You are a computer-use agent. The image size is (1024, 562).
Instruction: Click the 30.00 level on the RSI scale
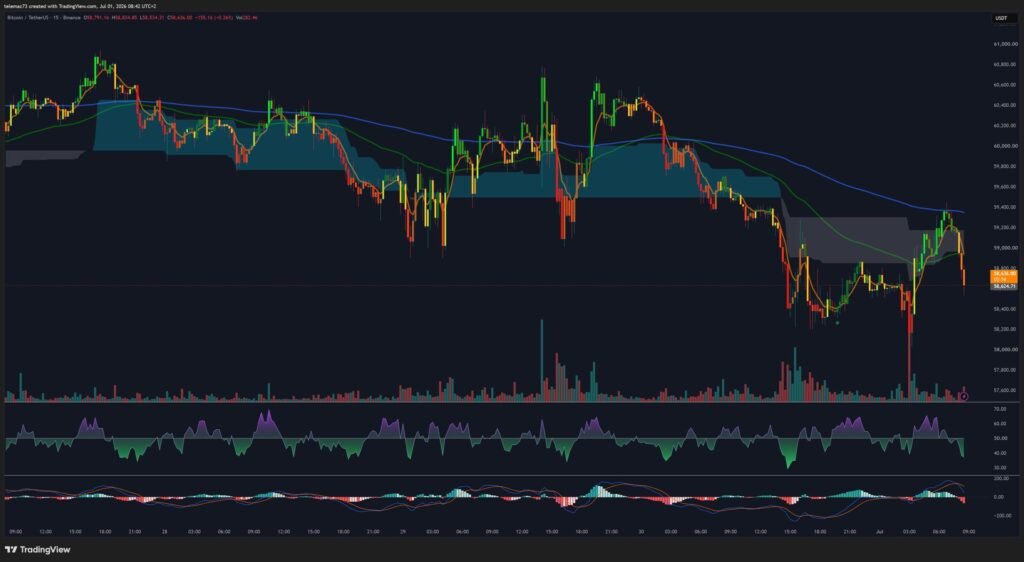pyautogui.click(x=1002, y=467)
